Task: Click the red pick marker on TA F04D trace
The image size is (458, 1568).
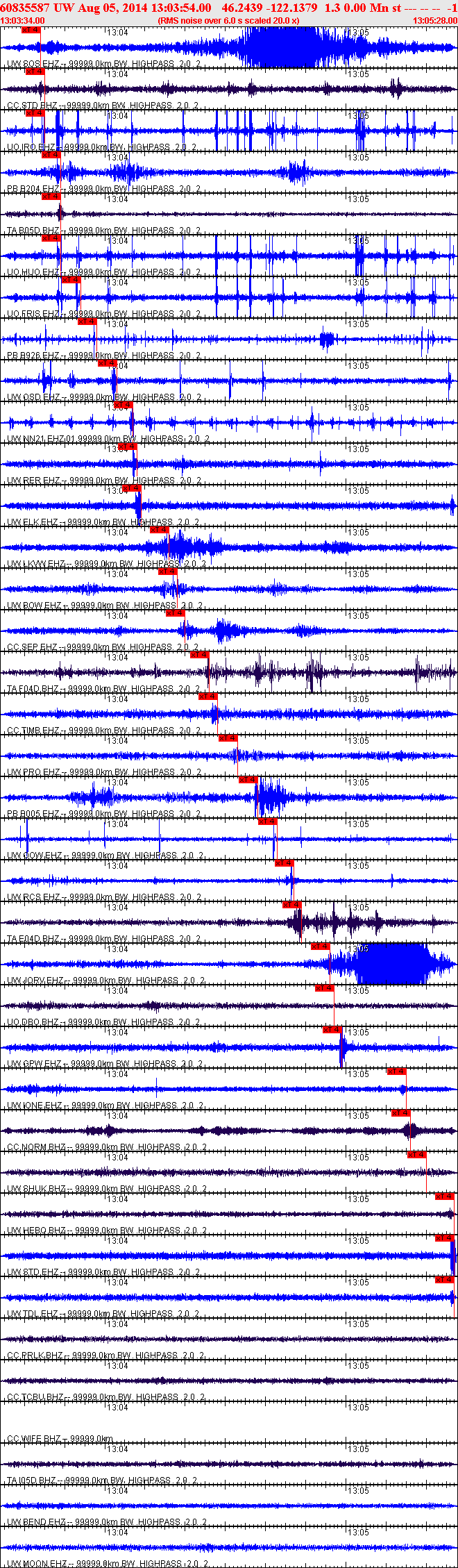Action: click(x=199, y=655)
